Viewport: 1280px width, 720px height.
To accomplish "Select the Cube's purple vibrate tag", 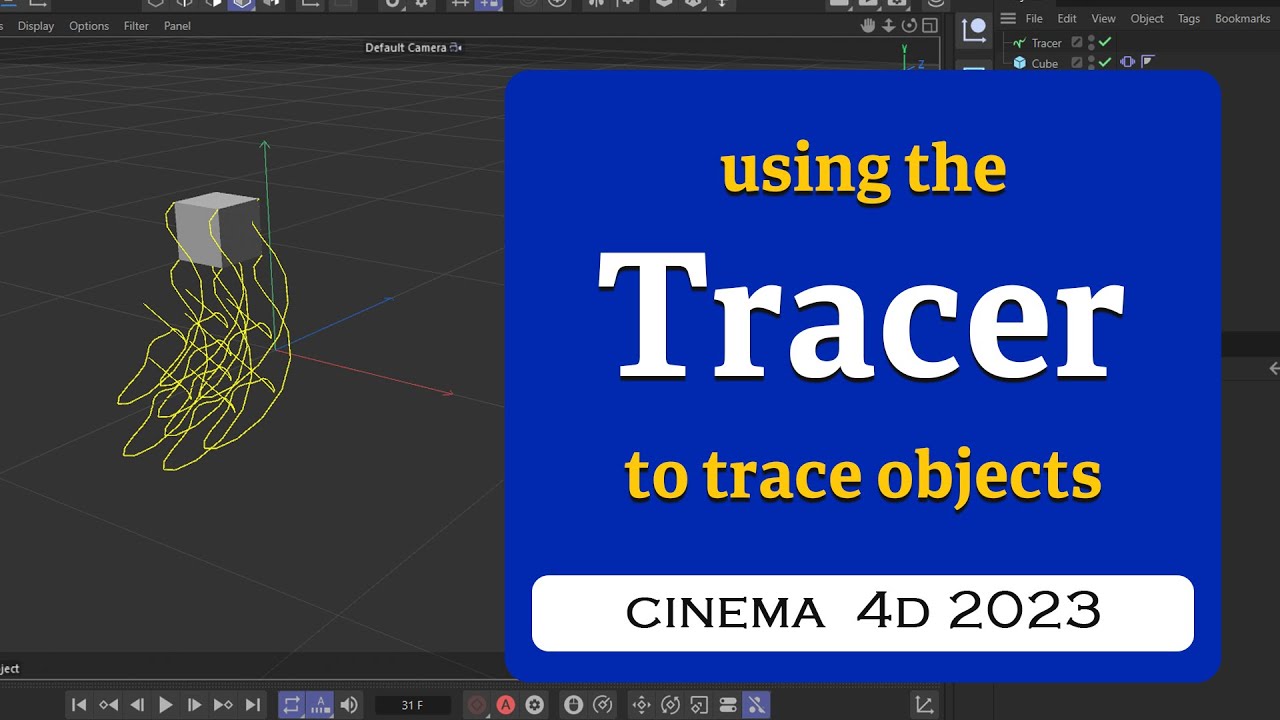I will coord(1128,63).
